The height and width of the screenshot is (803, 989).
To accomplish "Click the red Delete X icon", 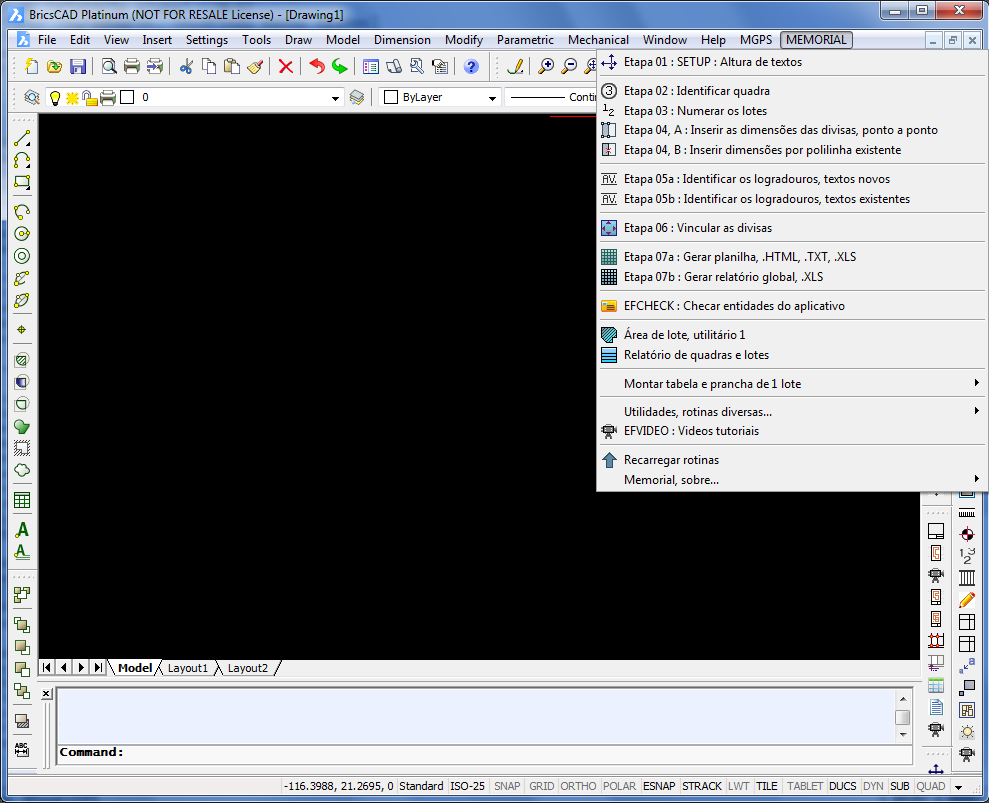I will coord(286,67).
